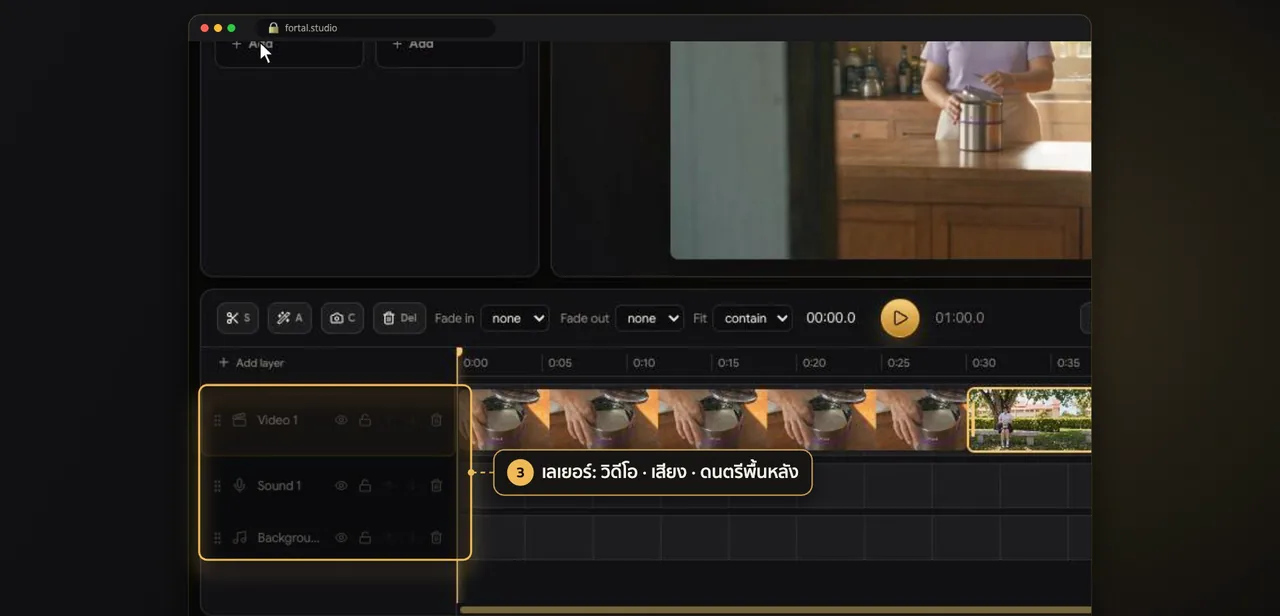This screenshot has width=1280, height=616.
Task: Click the Add layer button
Action: [x=251, y=363]
